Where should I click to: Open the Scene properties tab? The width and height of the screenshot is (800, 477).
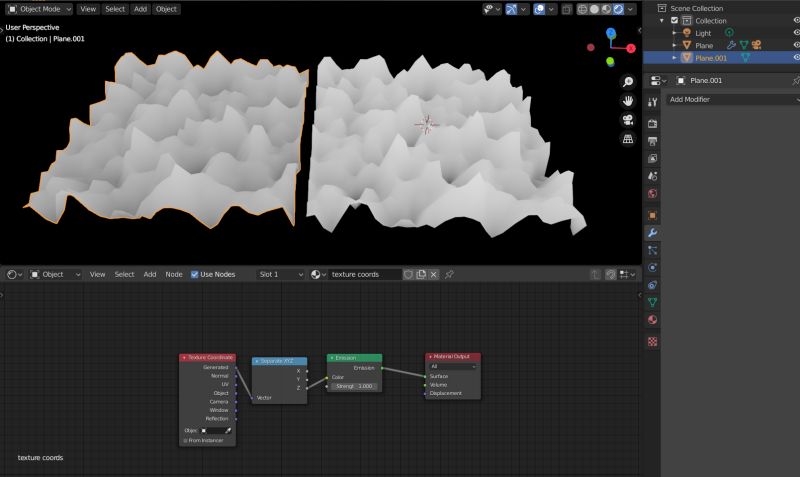[653, 176]
